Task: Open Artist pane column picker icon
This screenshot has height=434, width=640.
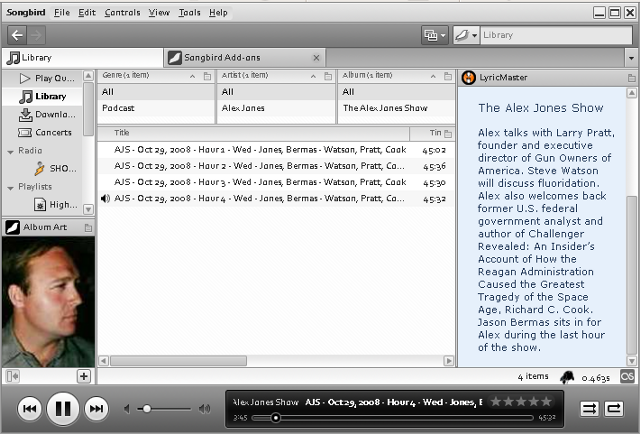Action: (328, 76)
